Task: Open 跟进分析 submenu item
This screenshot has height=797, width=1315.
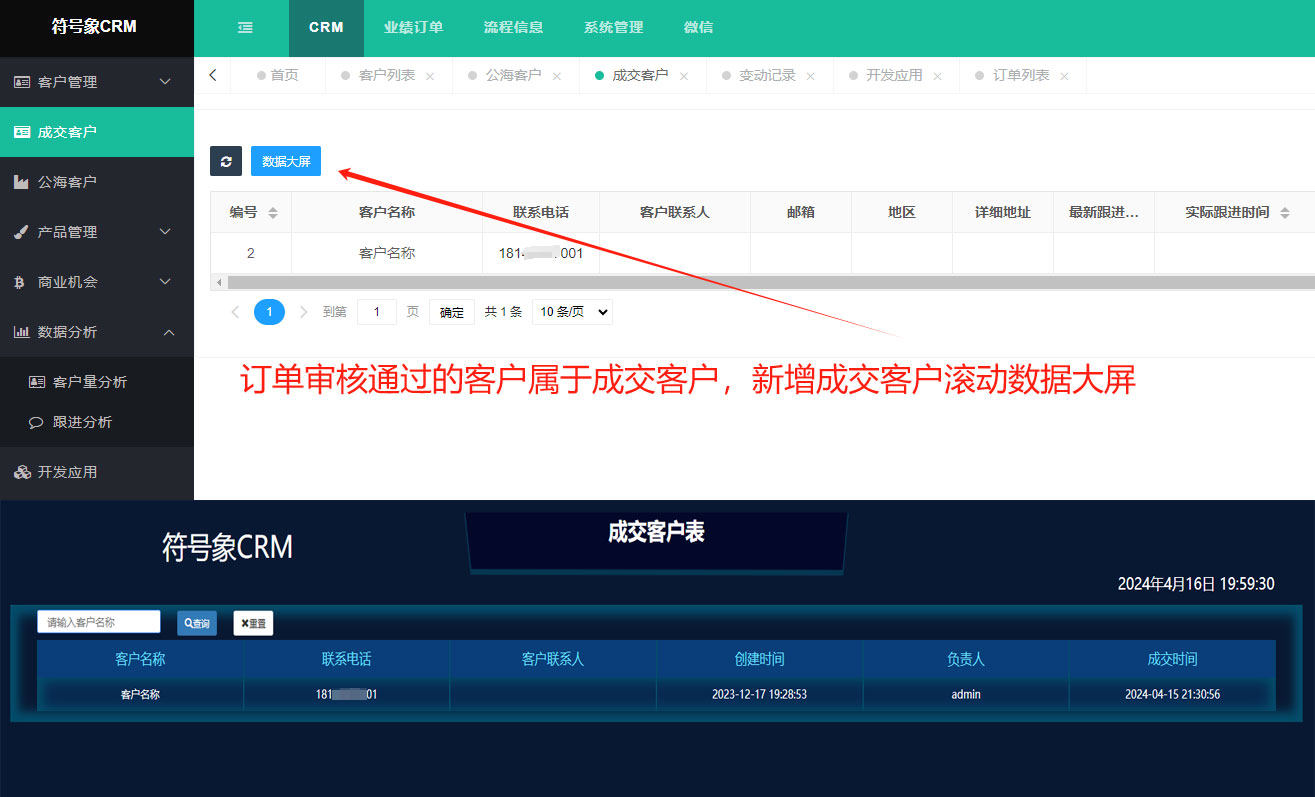Action: (x=97, y=422)
